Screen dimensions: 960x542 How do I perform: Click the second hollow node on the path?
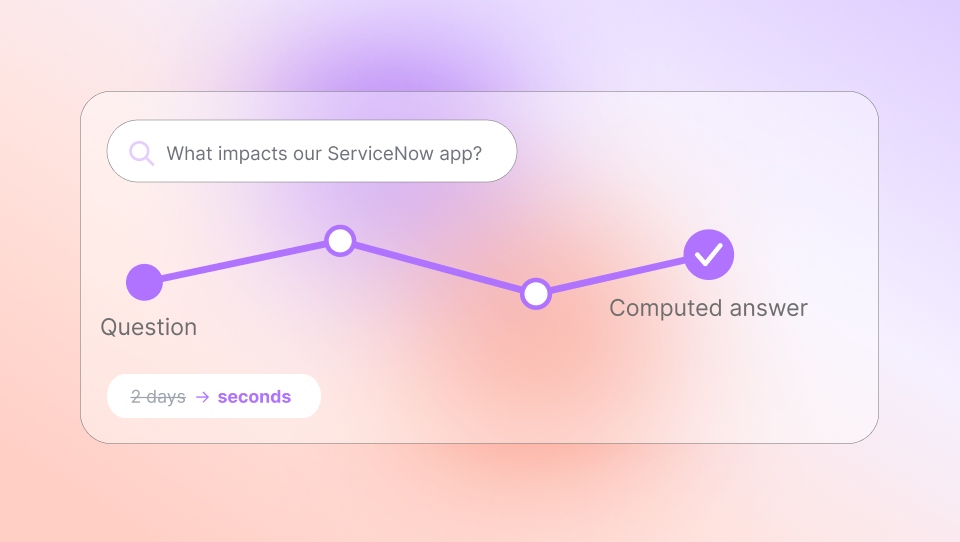tap(536, 294)
